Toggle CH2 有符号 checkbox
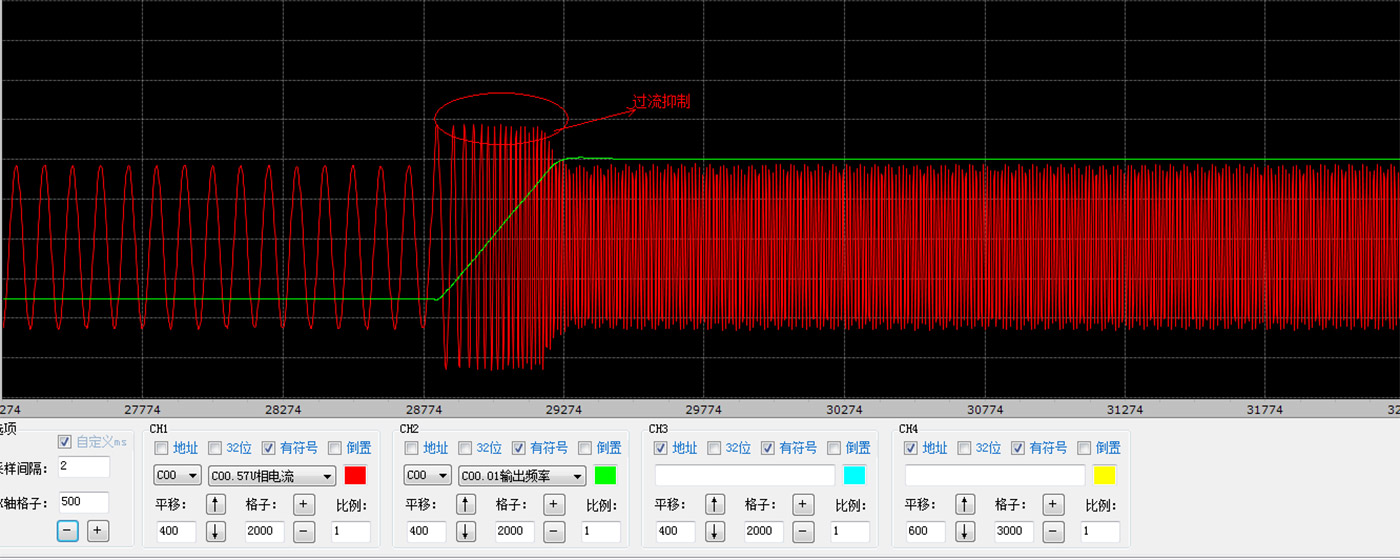This screenshot has height=560, width=1400. (518, 448)
